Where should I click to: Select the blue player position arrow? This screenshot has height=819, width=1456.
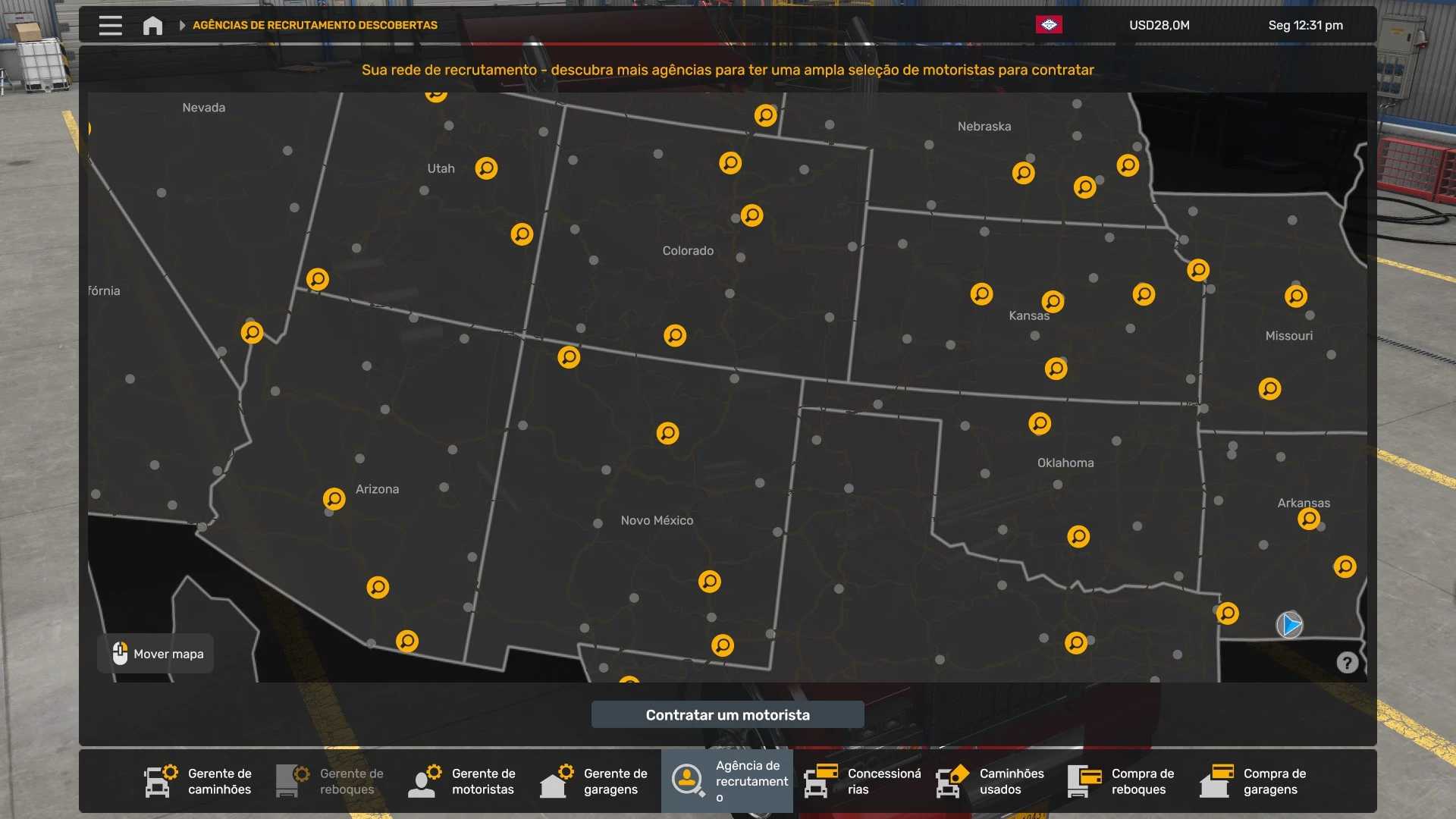coord(1289,625)
